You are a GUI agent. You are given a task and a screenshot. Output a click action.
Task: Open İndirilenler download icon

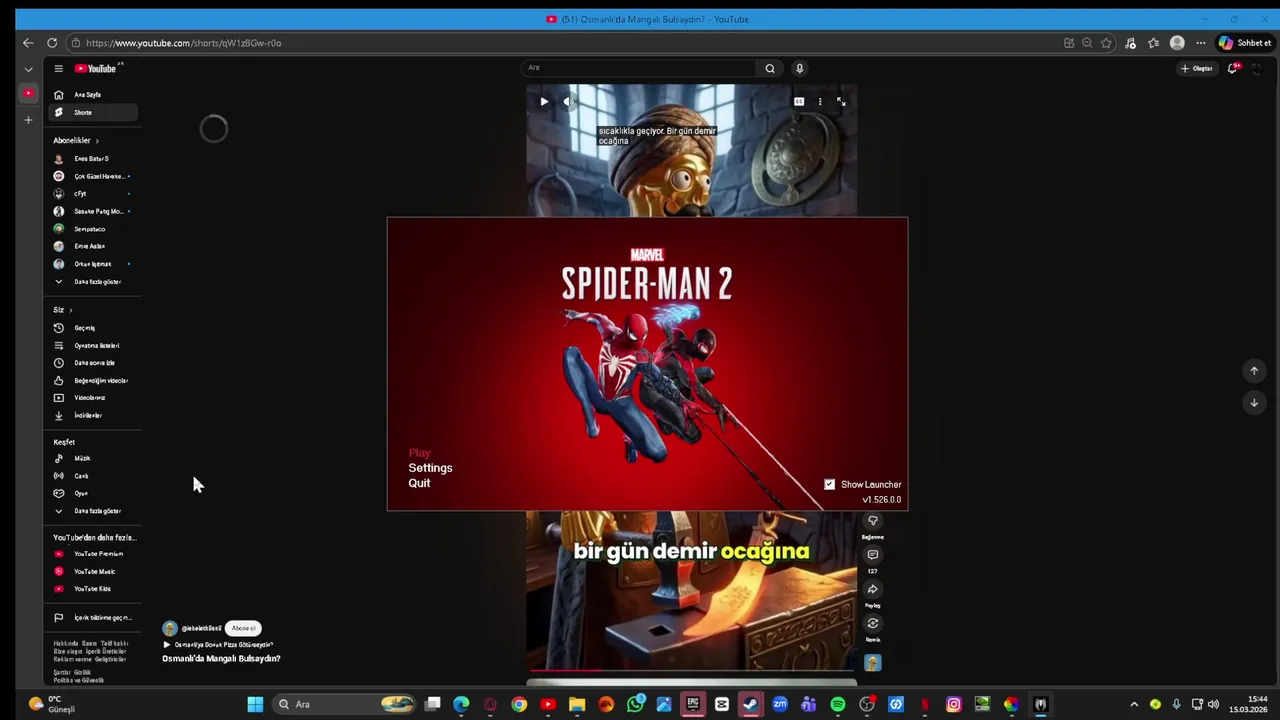pyautogui.click(x=58, y=415)
